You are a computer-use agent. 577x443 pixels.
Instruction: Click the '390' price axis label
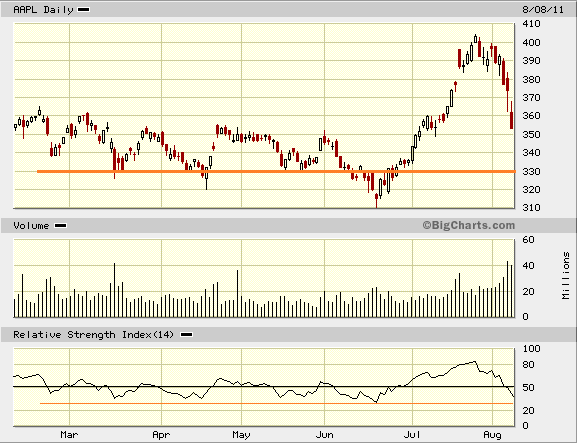pyautogui.click(x=531, y=61)
